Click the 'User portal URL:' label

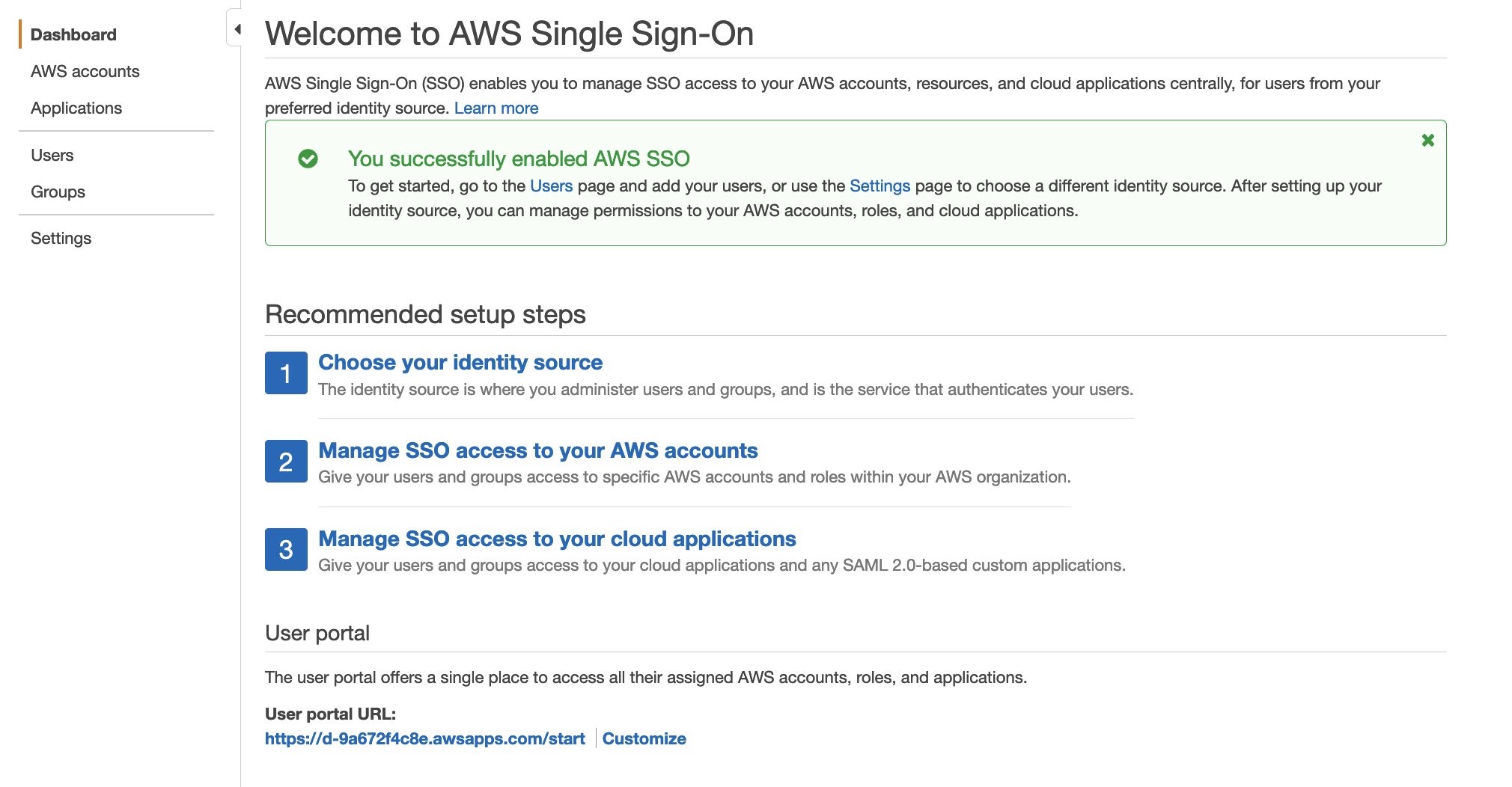coord(330,714)
